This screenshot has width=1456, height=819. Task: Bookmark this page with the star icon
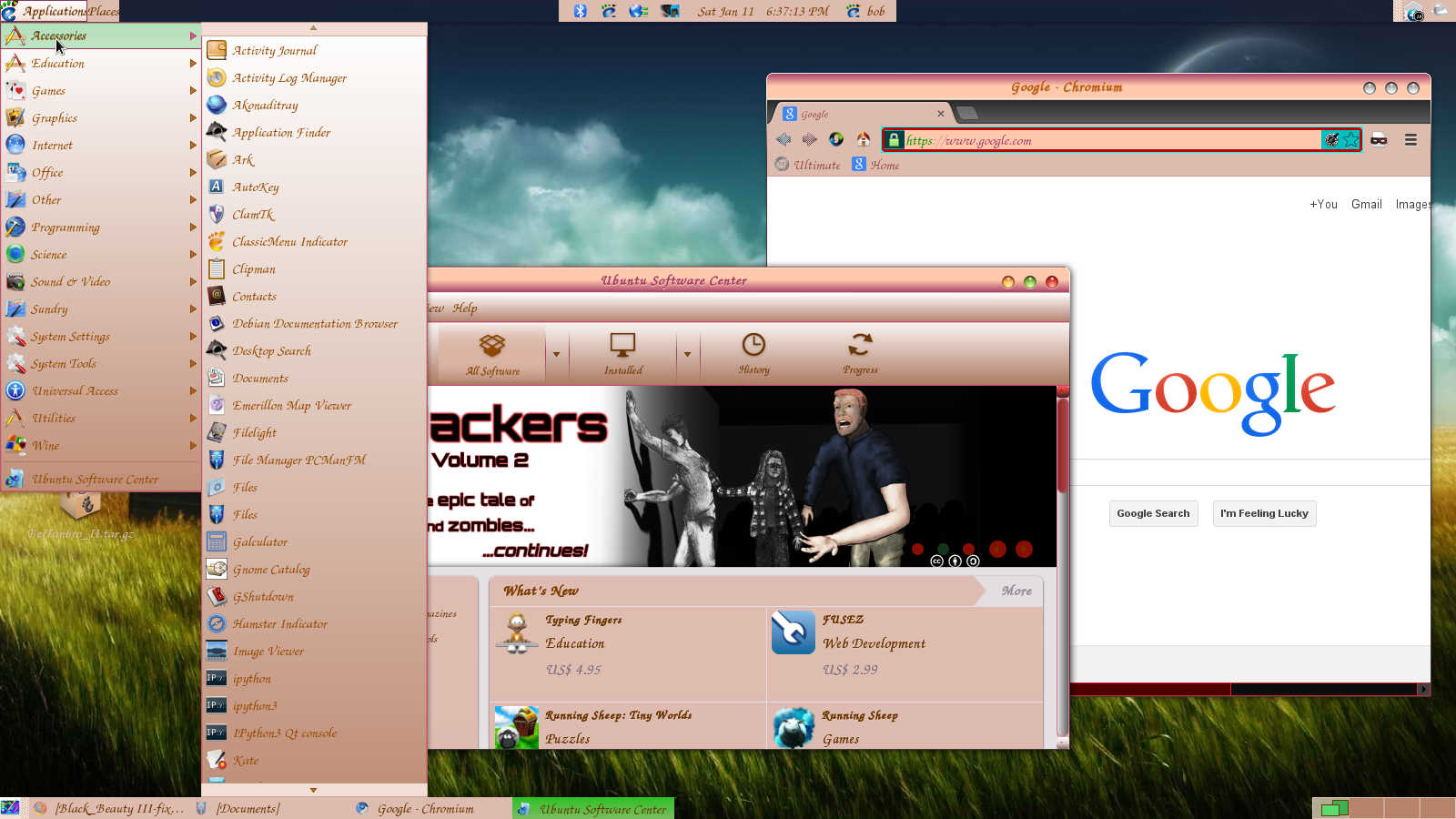1350,139
